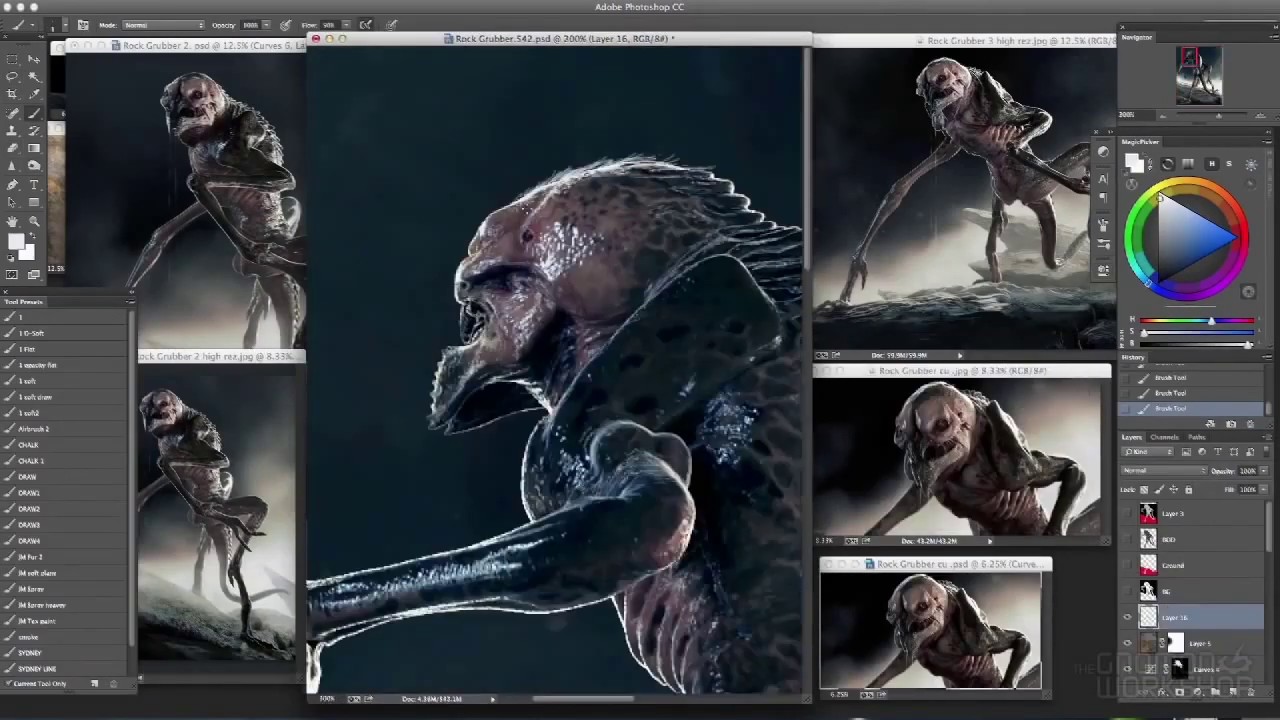Select the Move tool

34,59
